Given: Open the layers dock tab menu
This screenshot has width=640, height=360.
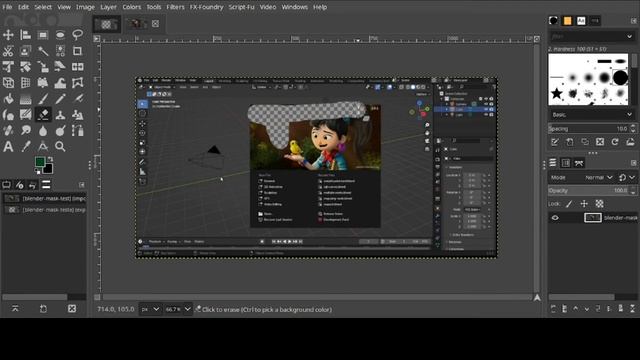Looking at the screenshot, I should (x=633, y=163).
